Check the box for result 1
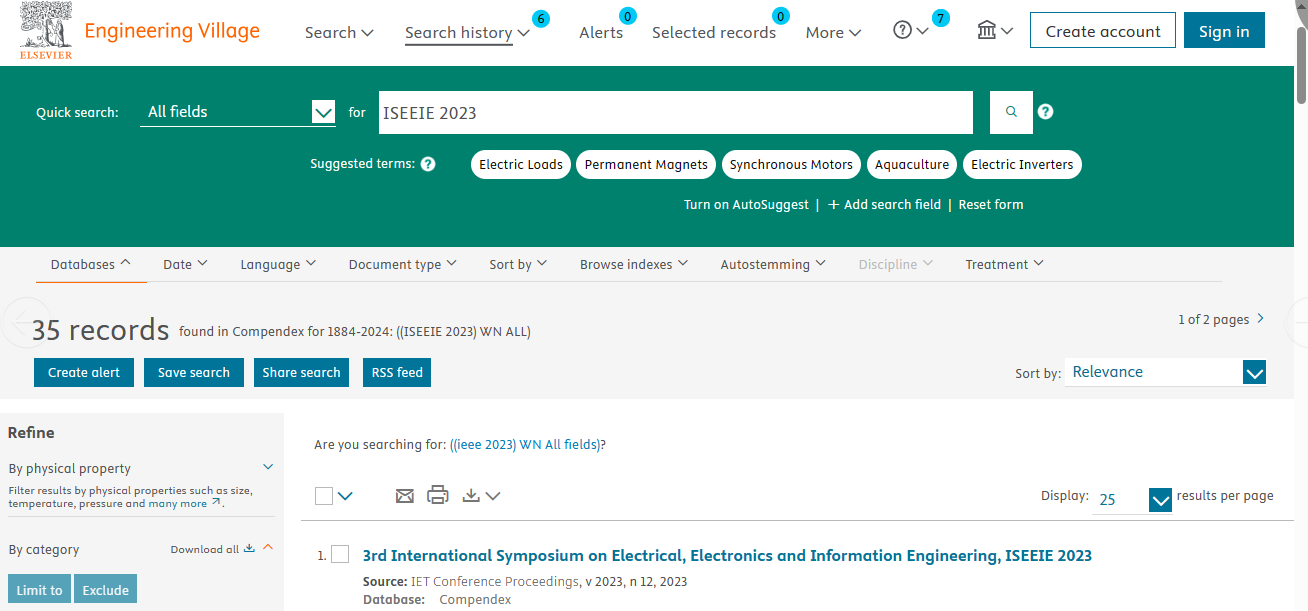Viewport: 1308px width, 611px height. tap(340, 554)
